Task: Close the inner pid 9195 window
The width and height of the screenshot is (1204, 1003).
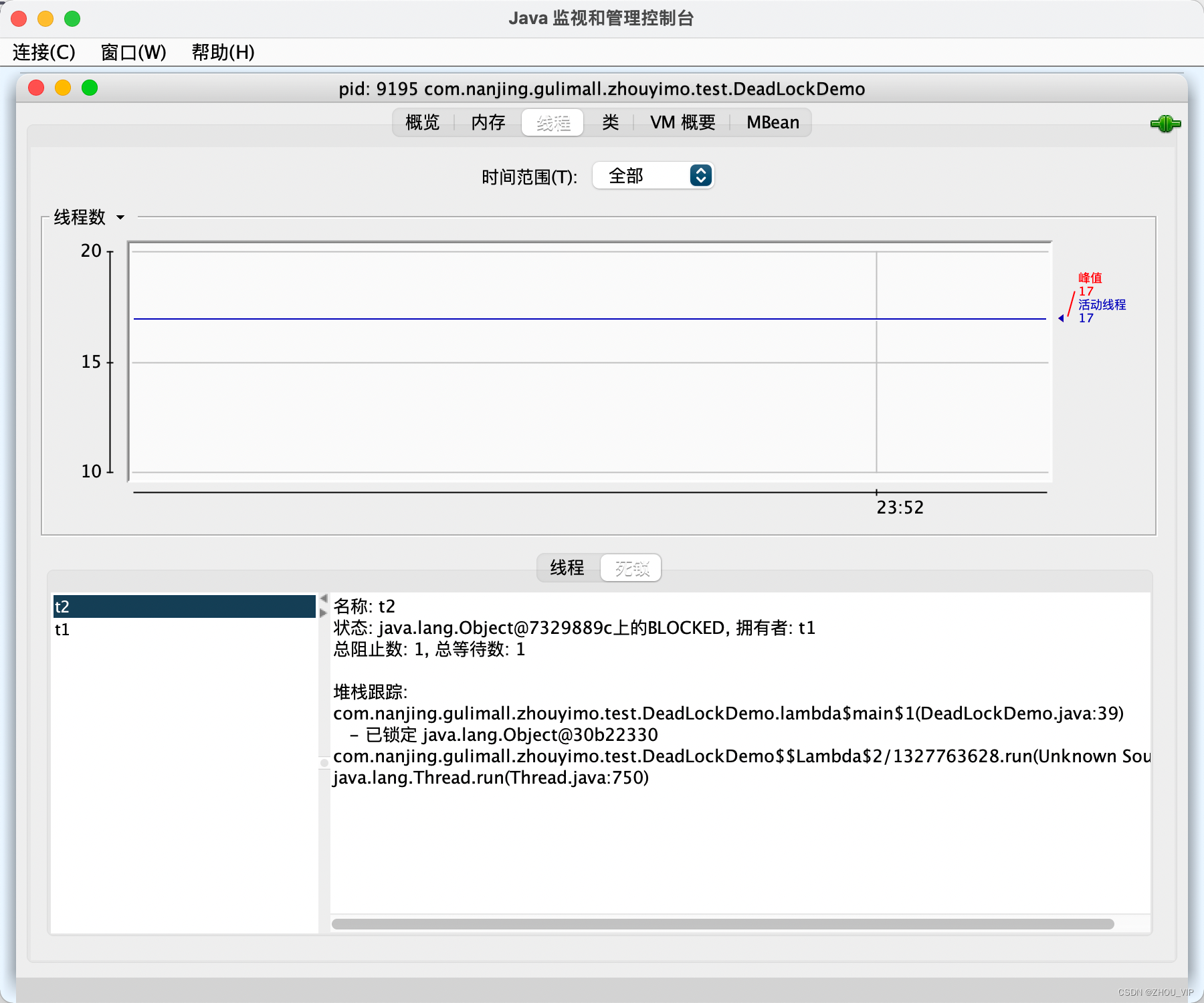Action: 36,88
